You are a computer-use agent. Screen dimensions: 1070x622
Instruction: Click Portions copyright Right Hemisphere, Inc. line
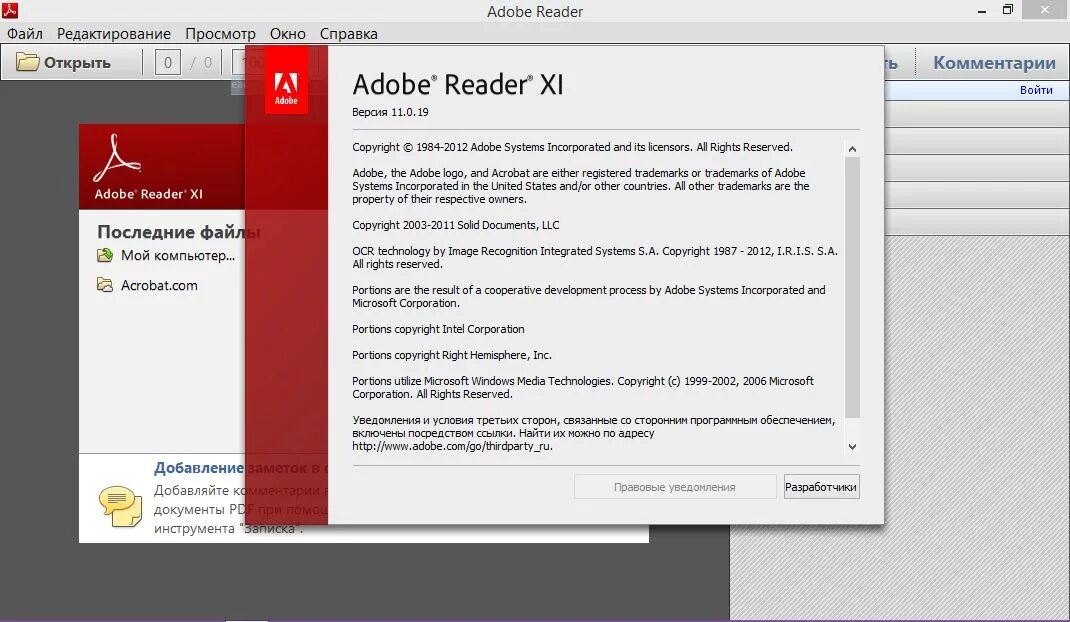point(452,355)
